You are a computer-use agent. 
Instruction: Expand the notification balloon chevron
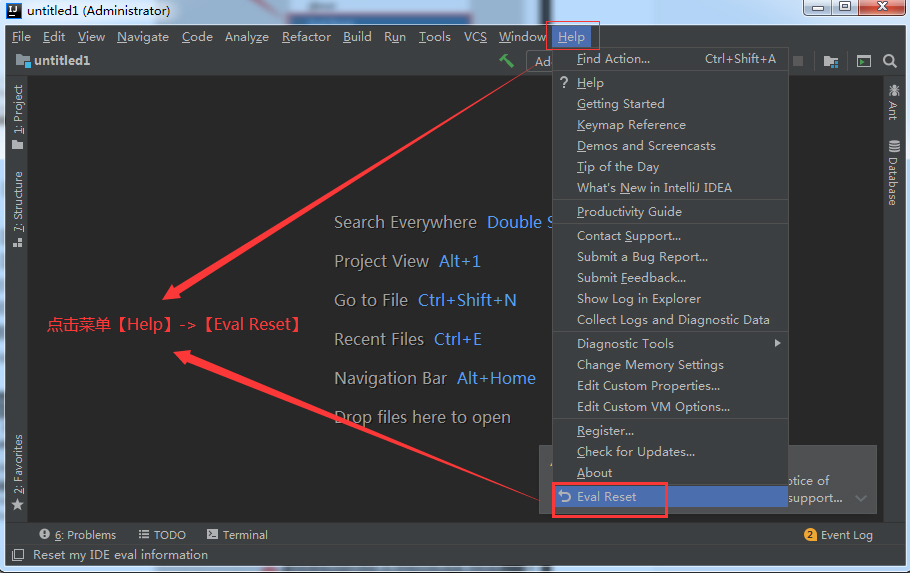tap(861, 498)
